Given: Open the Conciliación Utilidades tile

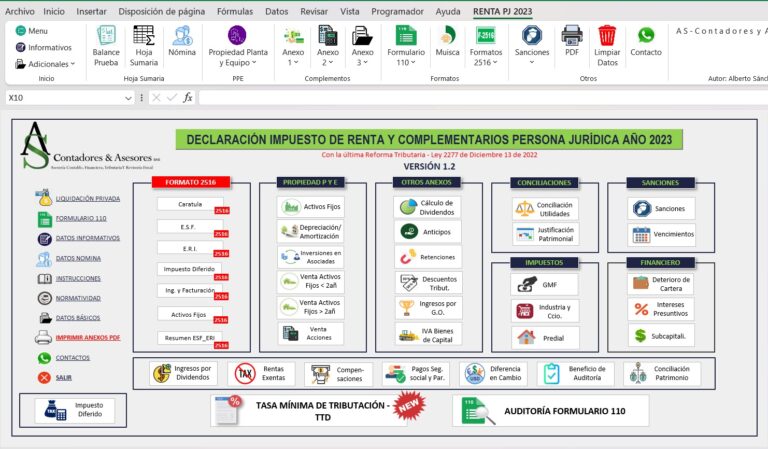Looking at the screenshot, I should click(545, 209).
